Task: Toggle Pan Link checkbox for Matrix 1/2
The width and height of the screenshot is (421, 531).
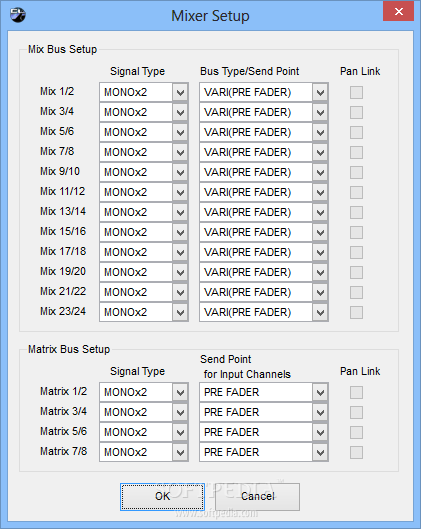Action: (356, 392)
